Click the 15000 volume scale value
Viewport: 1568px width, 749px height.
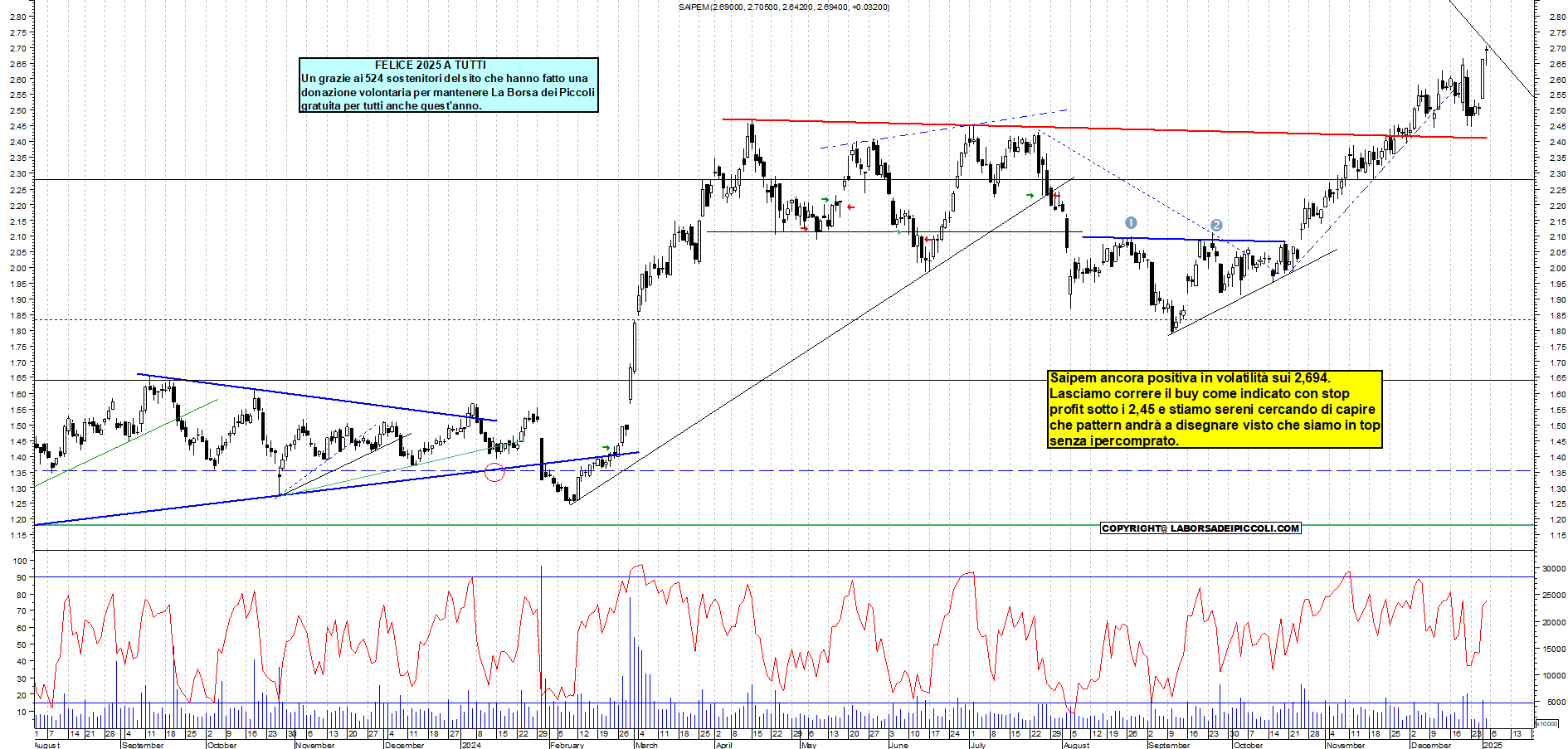point(1554,649)
